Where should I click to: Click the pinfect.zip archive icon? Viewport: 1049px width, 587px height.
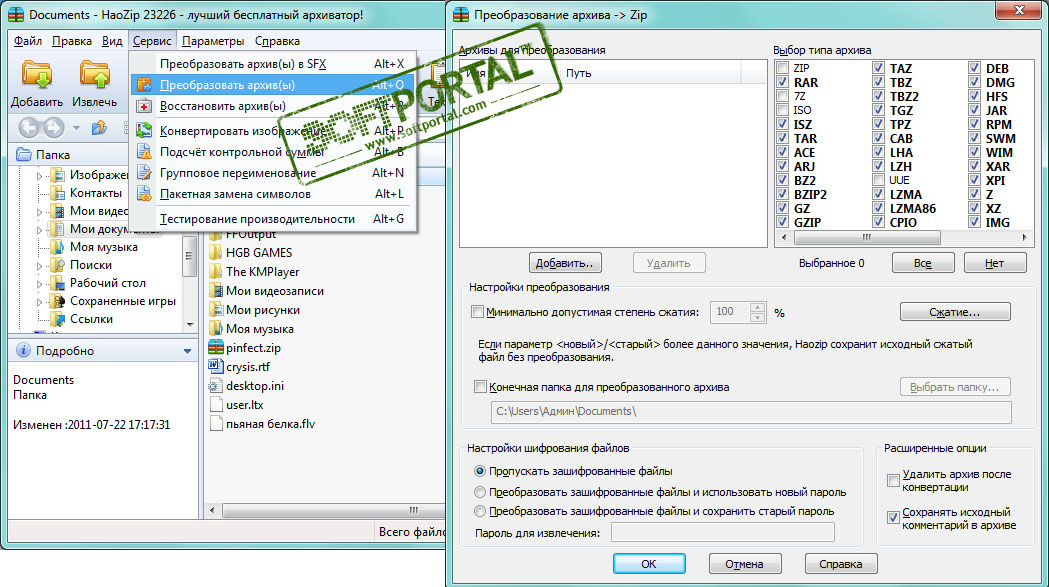coord(215,347)
